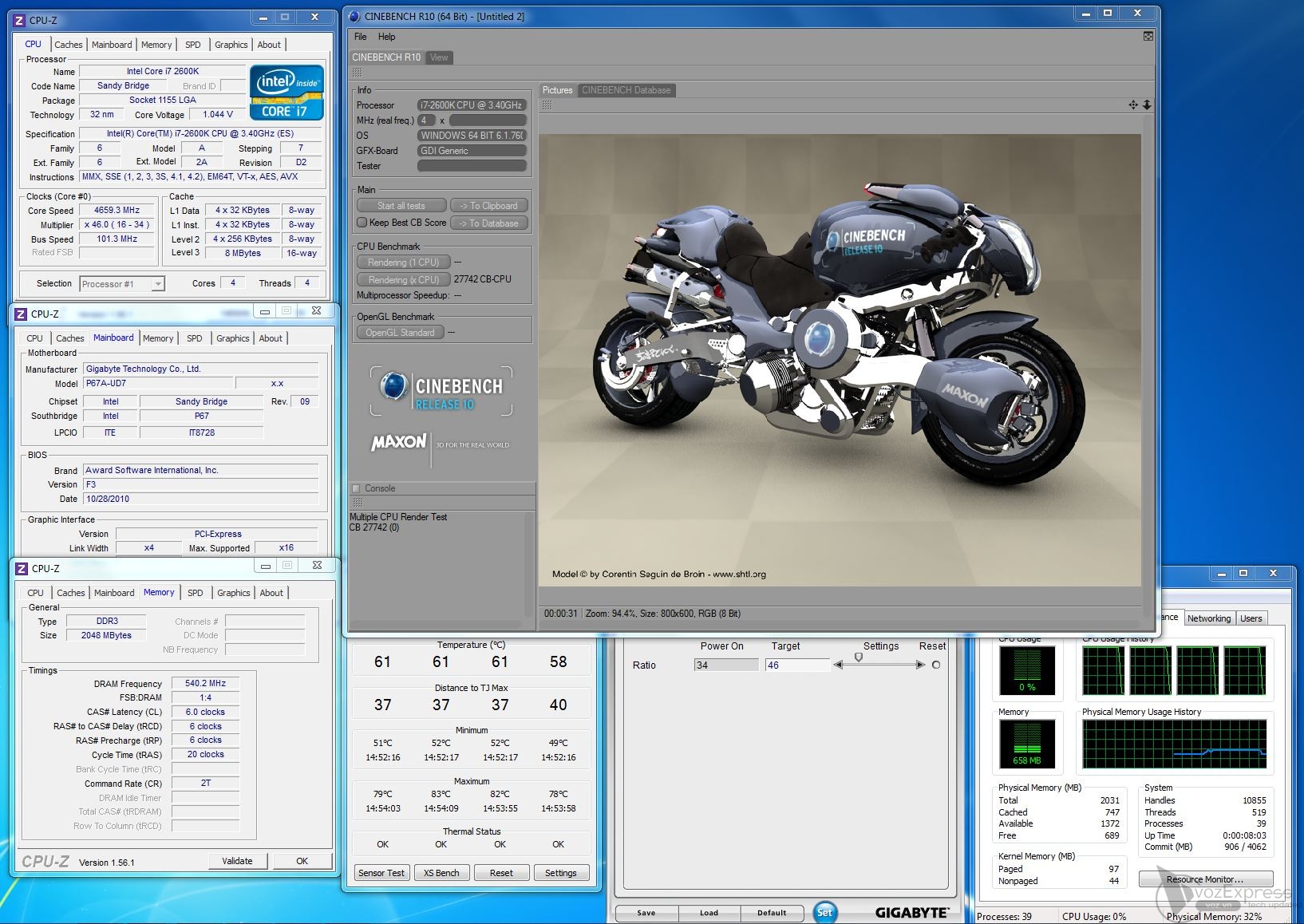Click the To Clipboard button

(489, 206)
